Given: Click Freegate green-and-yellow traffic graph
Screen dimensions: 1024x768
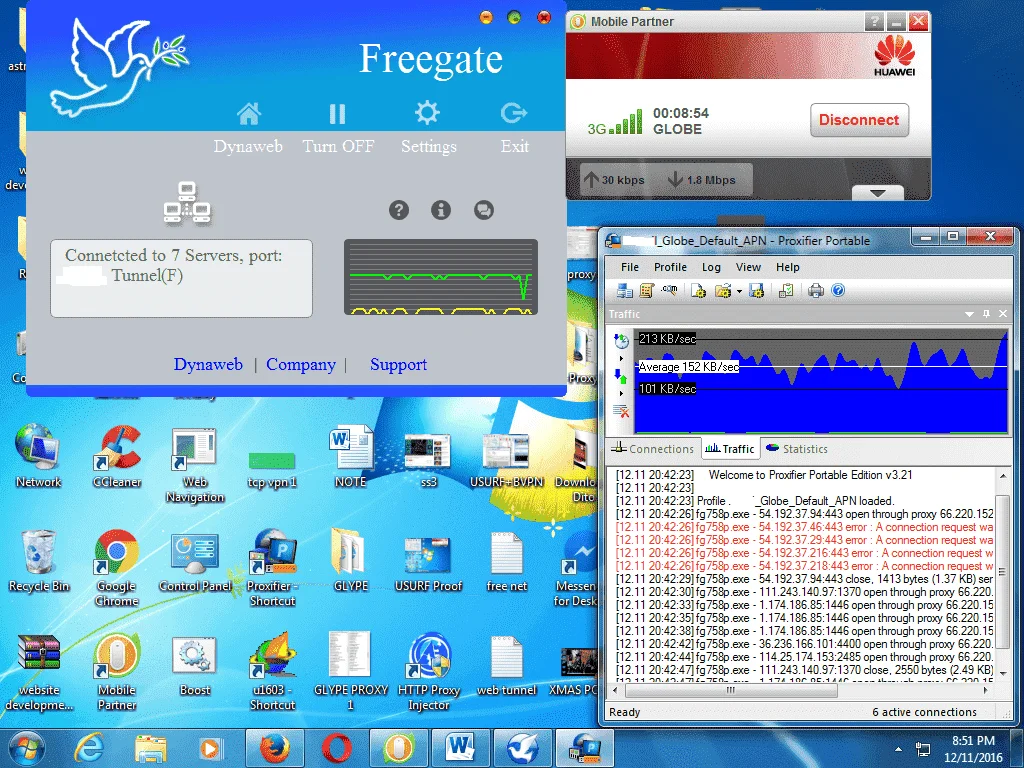Looking at the screenshot, I should pyautogui.click(x=441, y=277).
